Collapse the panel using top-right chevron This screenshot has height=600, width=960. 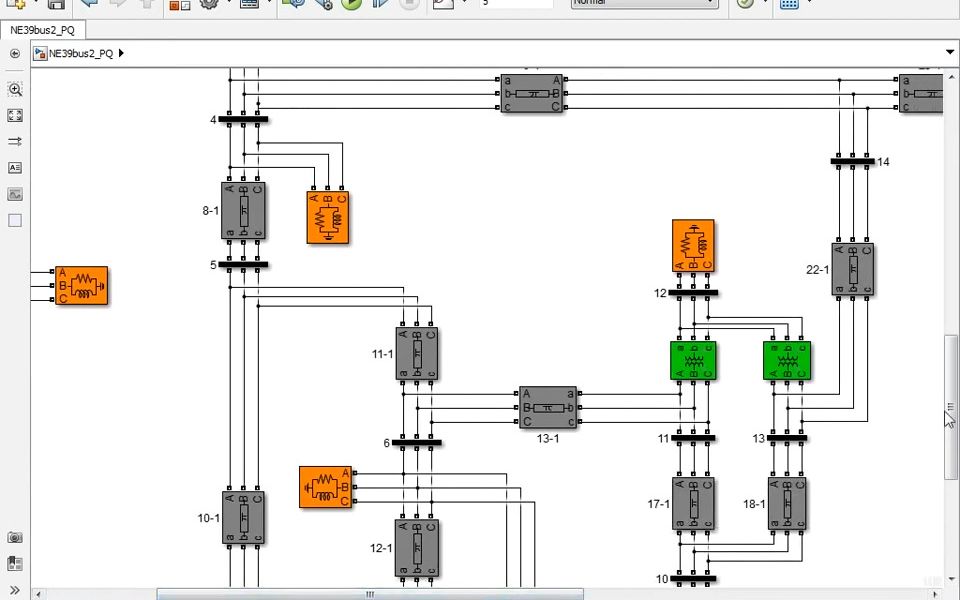point(948,51)
